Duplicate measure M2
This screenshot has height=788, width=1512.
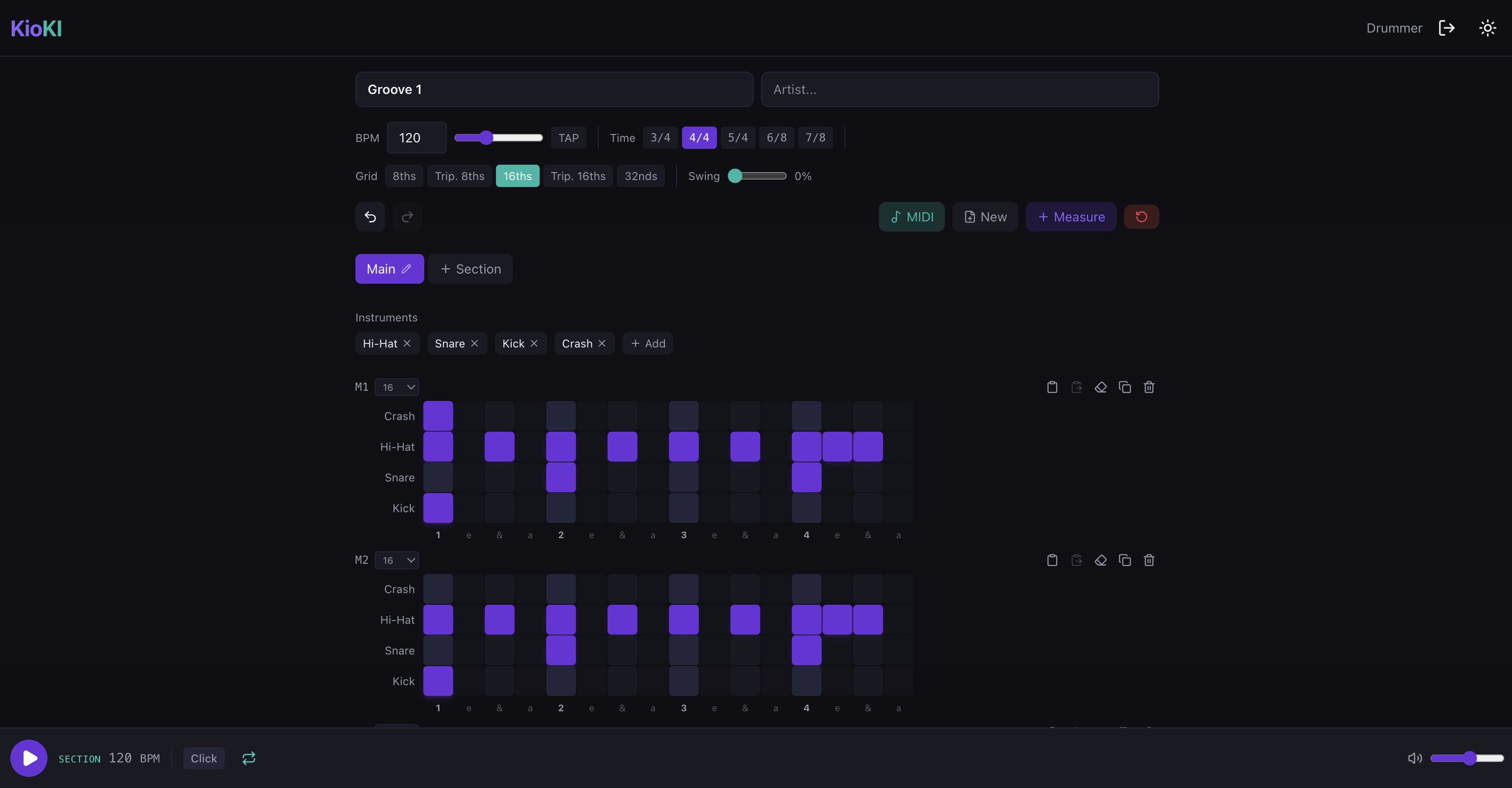tap(1125, 560)
